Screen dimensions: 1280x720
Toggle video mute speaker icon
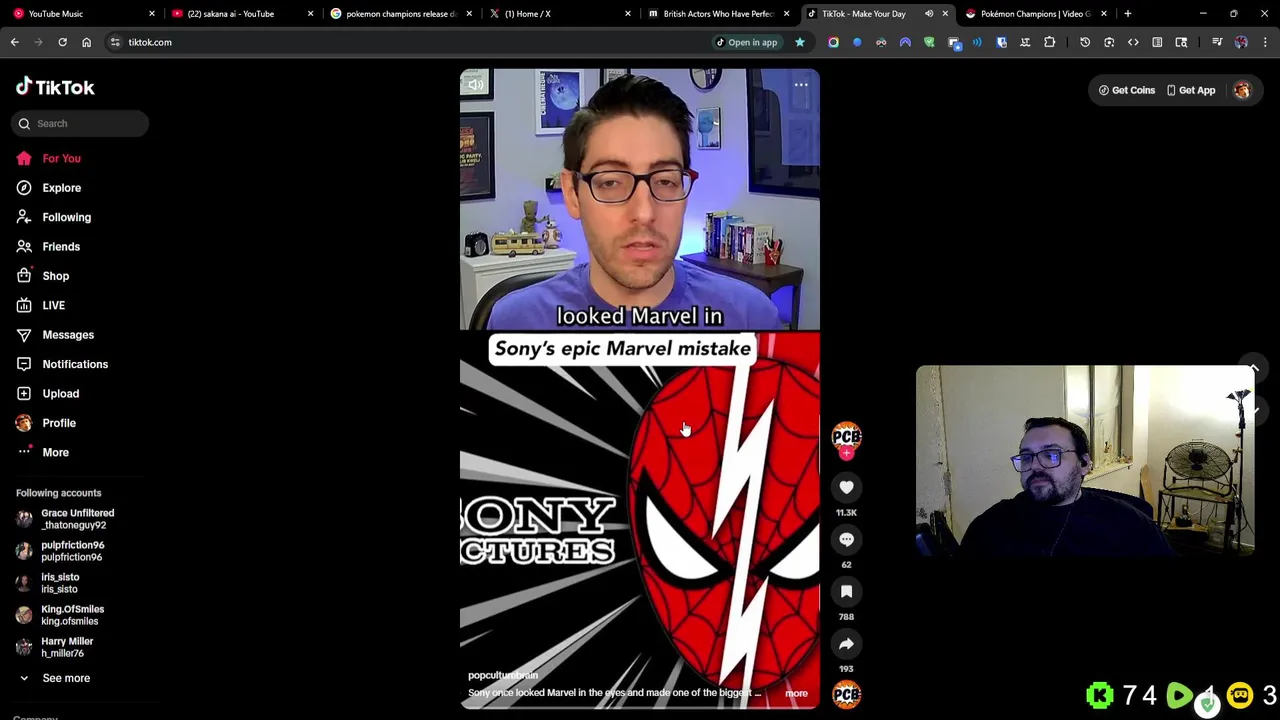[x=476, y=85]
